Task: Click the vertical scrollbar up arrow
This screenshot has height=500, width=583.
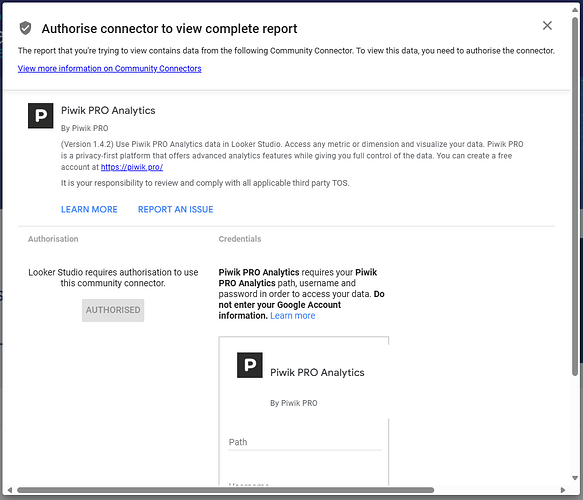Action: tap(575, 10)
